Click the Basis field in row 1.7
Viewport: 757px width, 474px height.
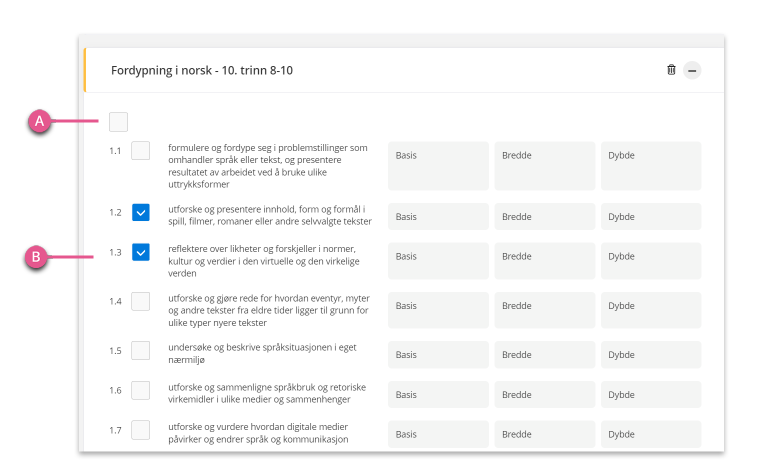tap(438, 434)
